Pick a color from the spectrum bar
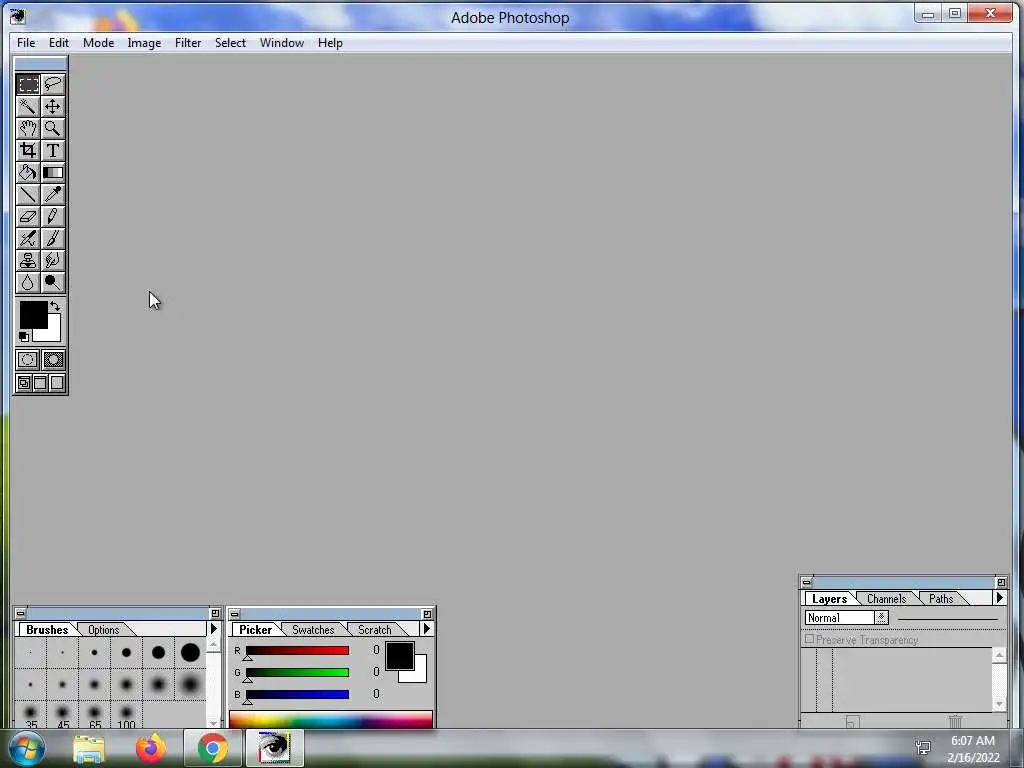This screenshot has width=1024, height=768. (x=330, y=720)
